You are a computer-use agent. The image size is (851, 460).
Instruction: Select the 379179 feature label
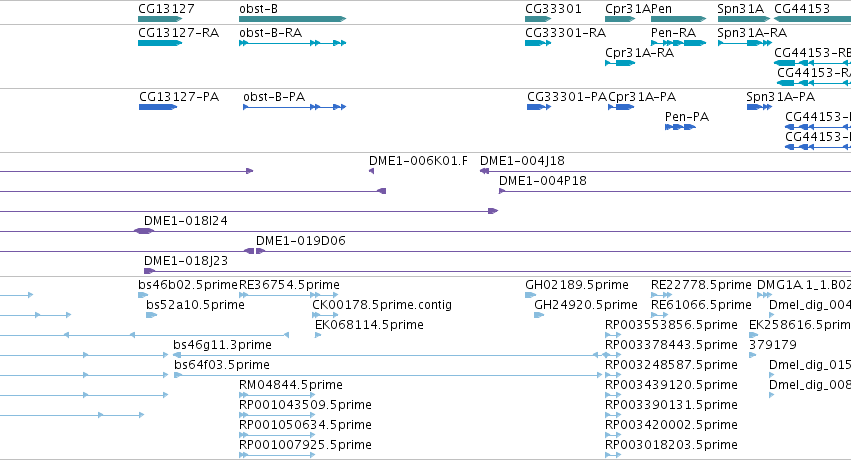773,345
